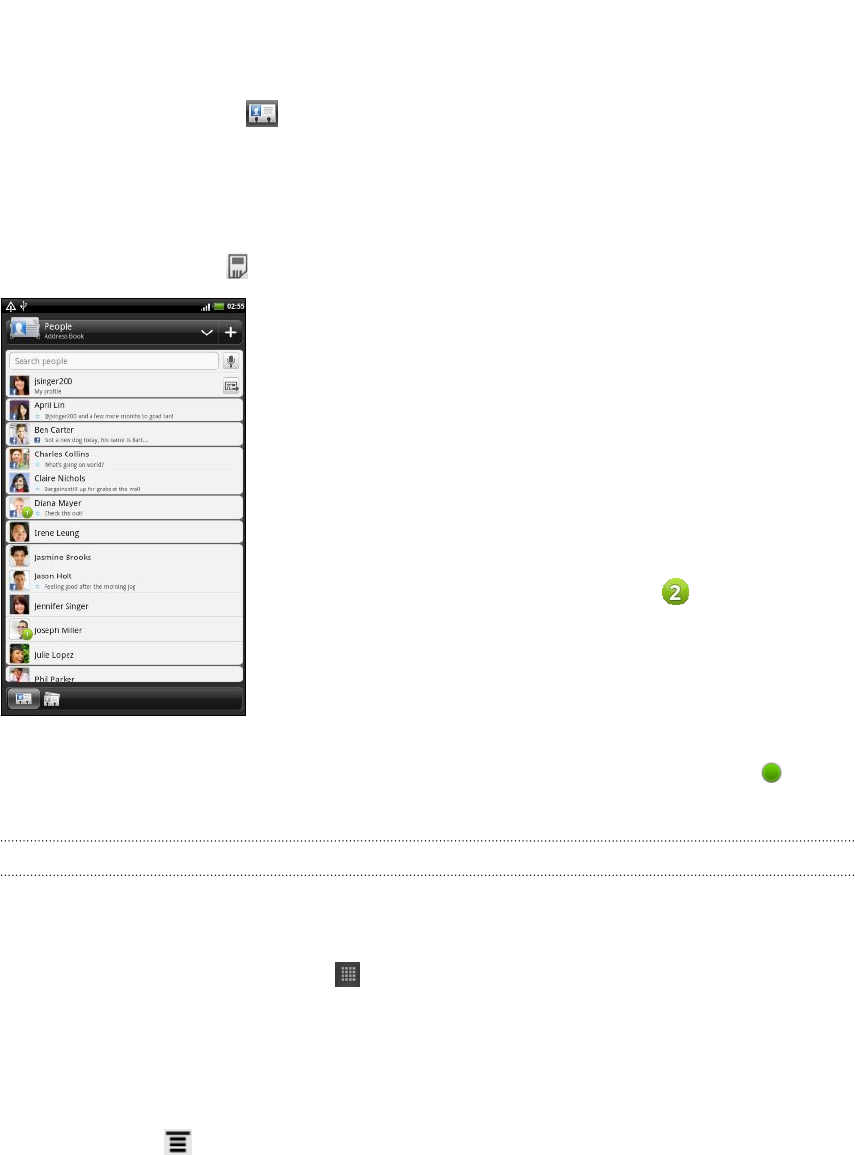Click the menu lines icon

click(x=177, y=1142)
